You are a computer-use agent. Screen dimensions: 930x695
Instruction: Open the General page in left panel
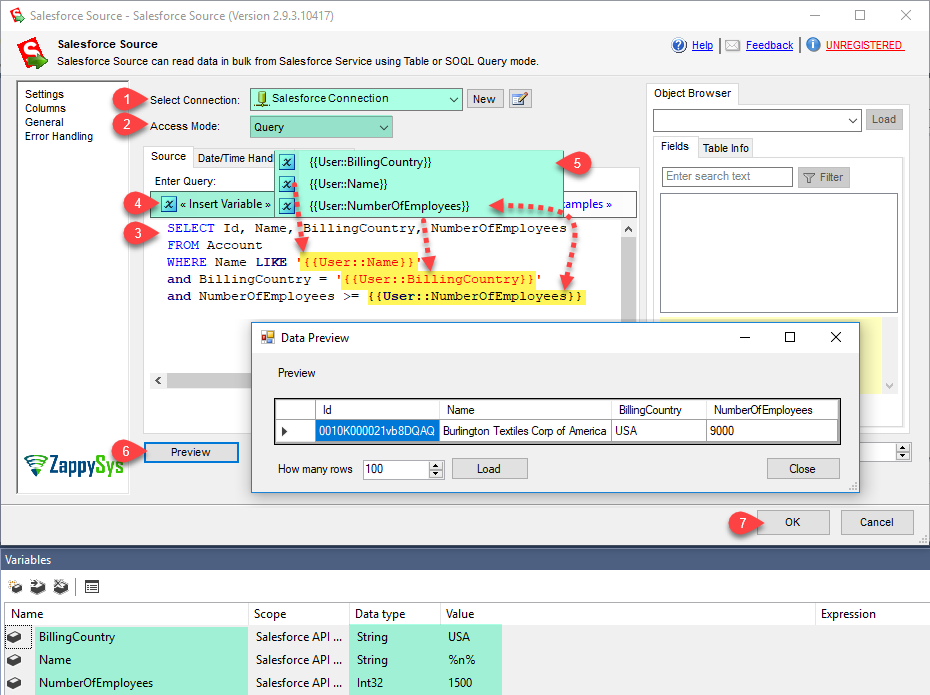[44, 122]
